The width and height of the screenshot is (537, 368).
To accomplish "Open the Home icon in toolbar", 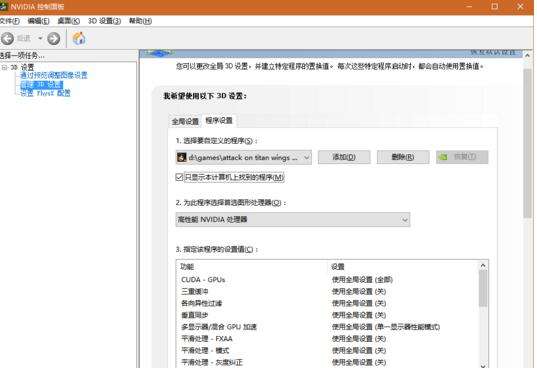I will 79,38.
